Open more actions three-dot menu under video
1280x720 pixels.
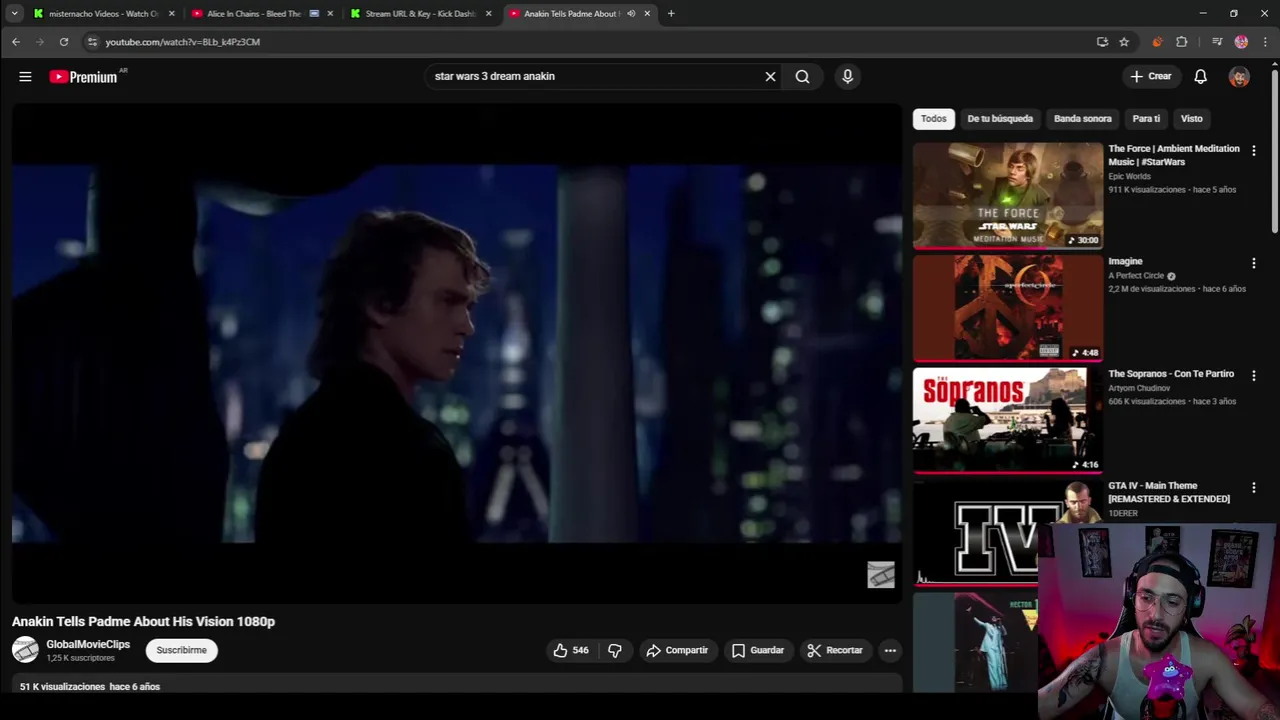[890, 650]
